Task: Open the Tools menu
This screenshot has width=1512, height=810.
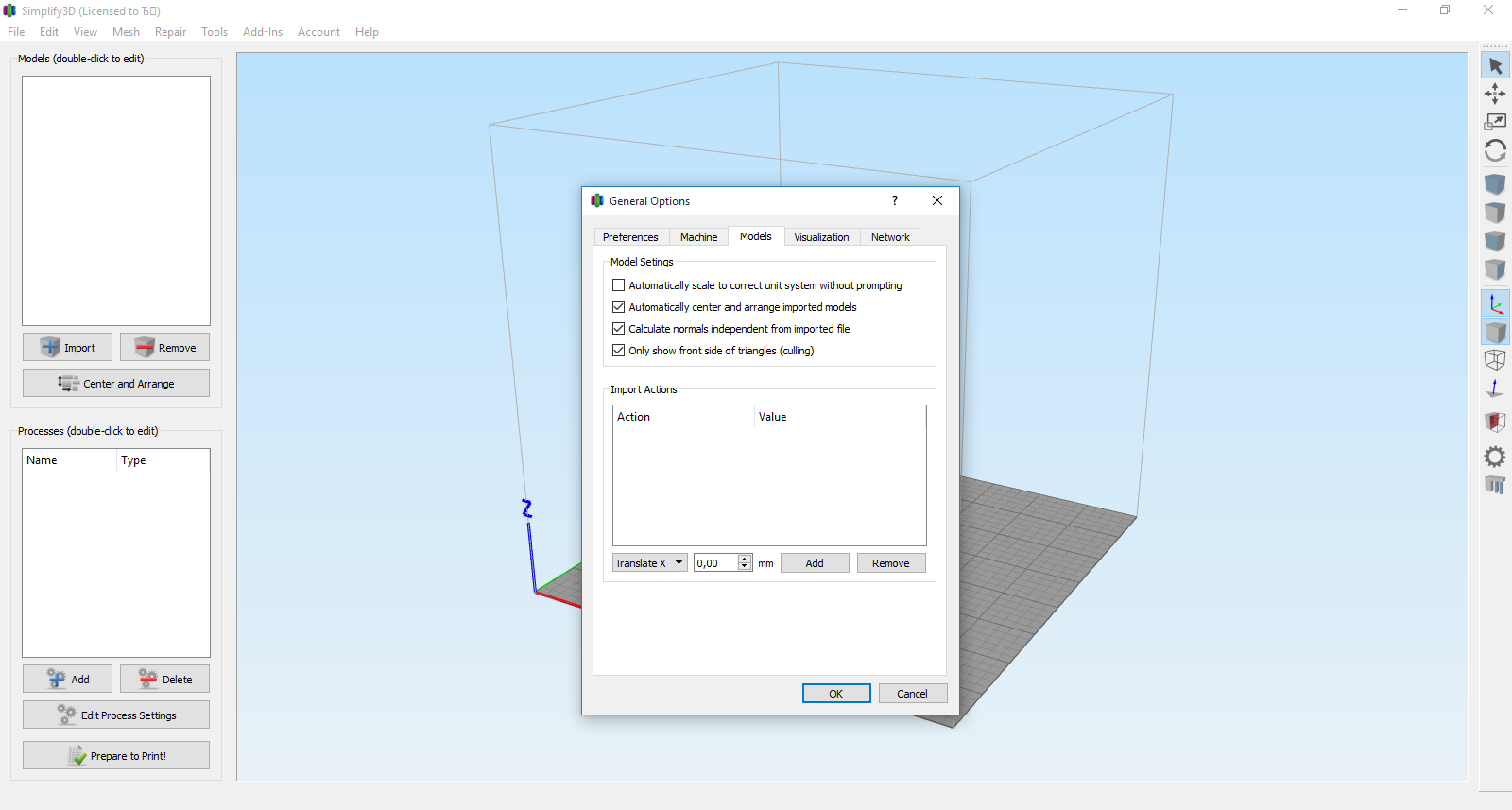Action: click(x=215, y=32)
